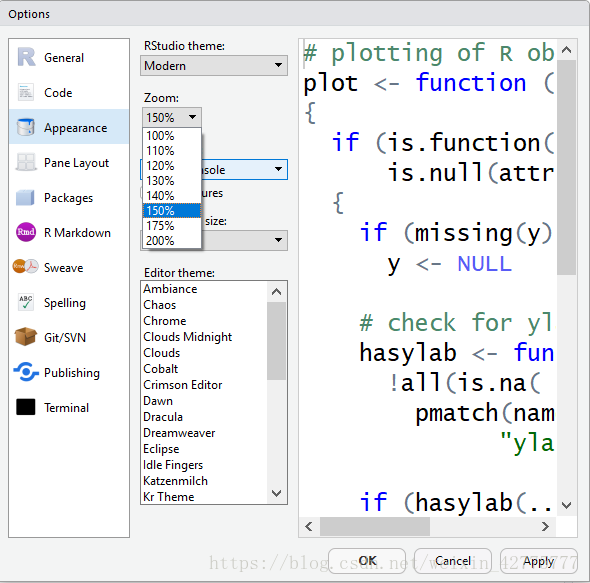Click editor theme list scroll up arrow

click(277, 291)
